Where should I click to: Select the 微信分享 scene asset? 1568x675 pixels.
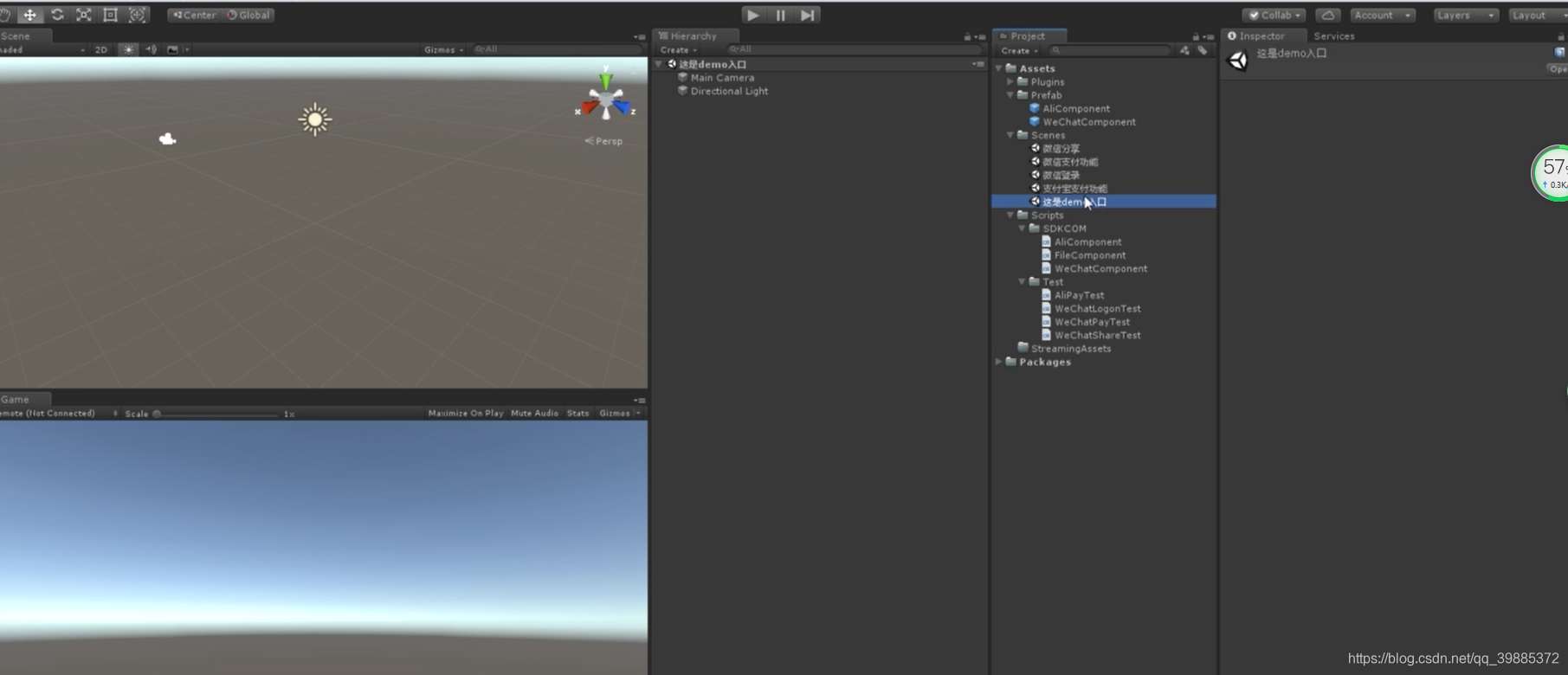pos(1061,149)
